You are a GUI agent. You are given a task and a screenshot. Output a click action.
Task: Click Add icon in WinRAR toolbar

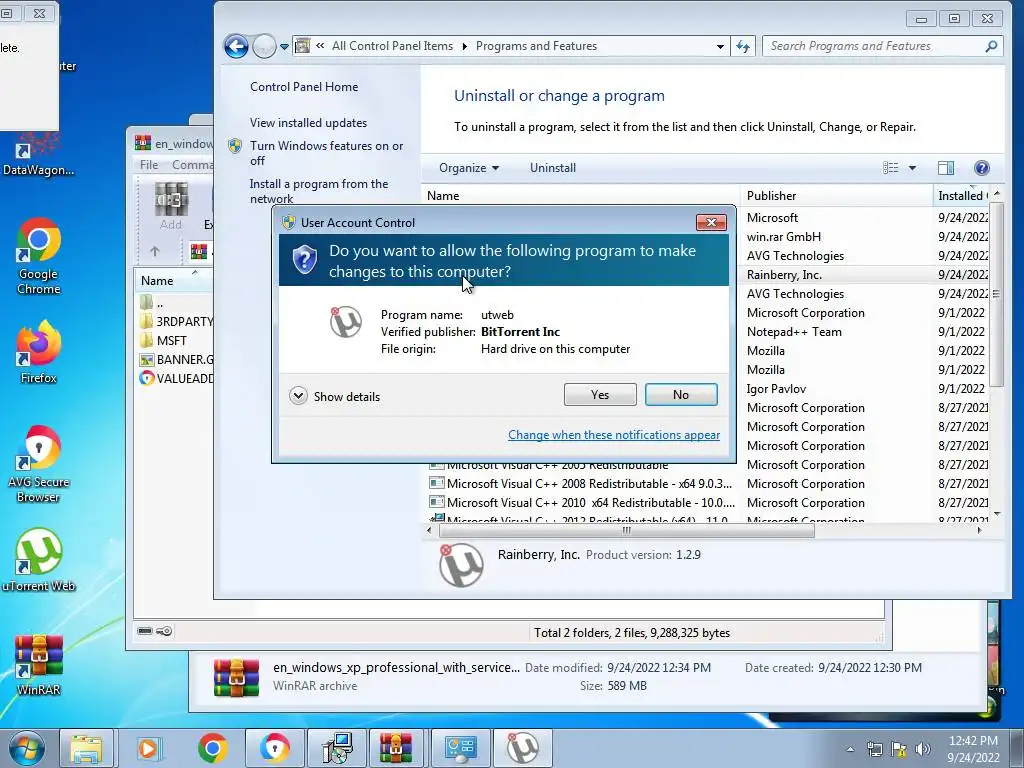coord(170,206)
